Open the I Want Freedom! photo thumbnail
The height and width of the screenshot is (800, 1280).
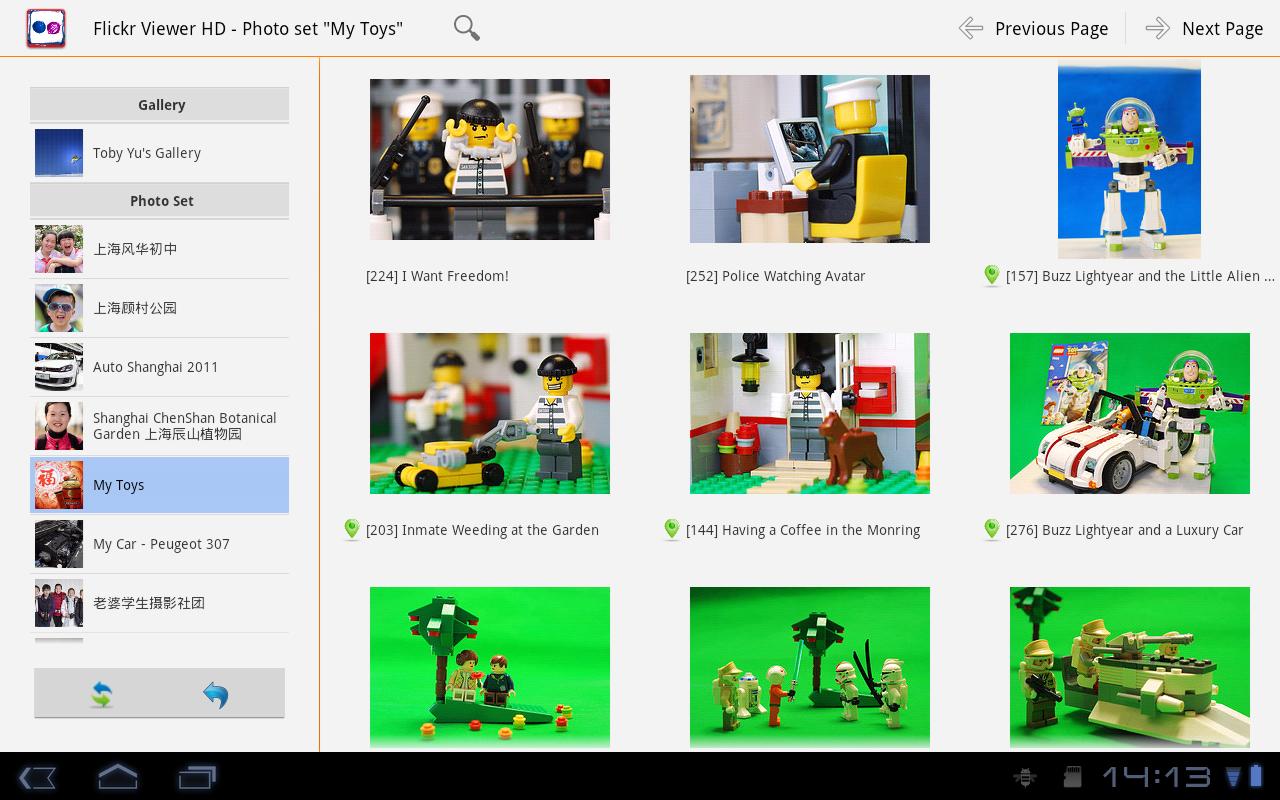[x=490, y=159]
